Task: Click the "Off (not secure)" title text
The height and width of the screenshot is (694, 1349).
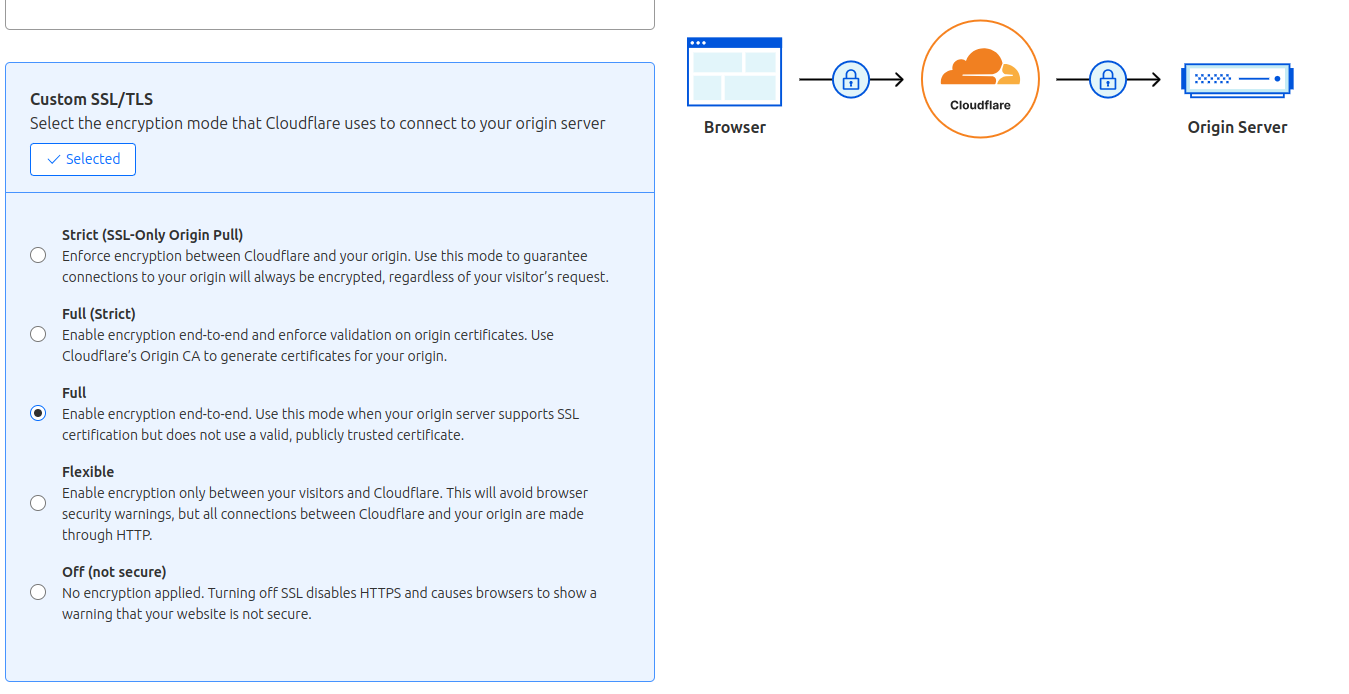Action: pyautogui.click(x=114, y=572)
